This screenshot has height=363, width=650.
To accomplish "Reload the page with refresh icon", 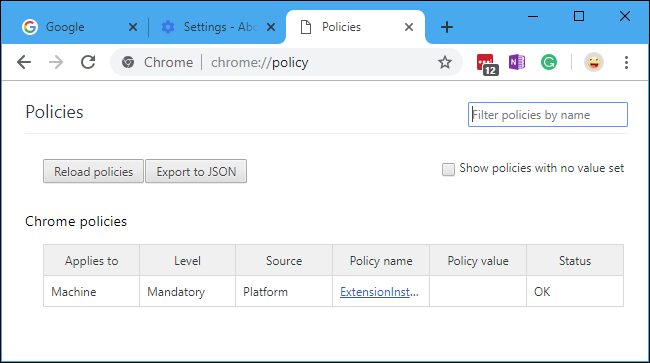I will (88, 62).
